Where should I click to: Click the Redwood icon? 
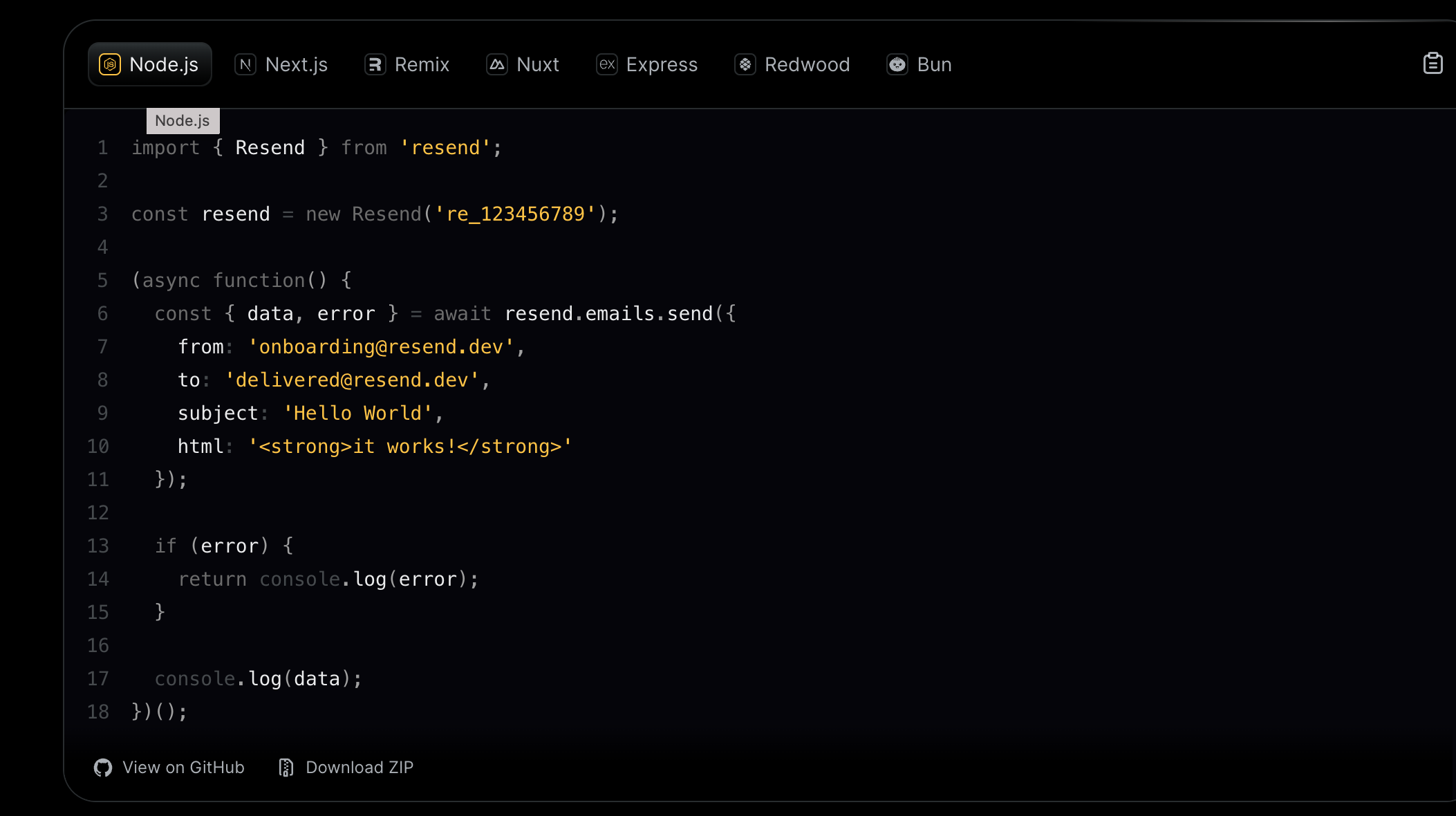coord(745,64)
